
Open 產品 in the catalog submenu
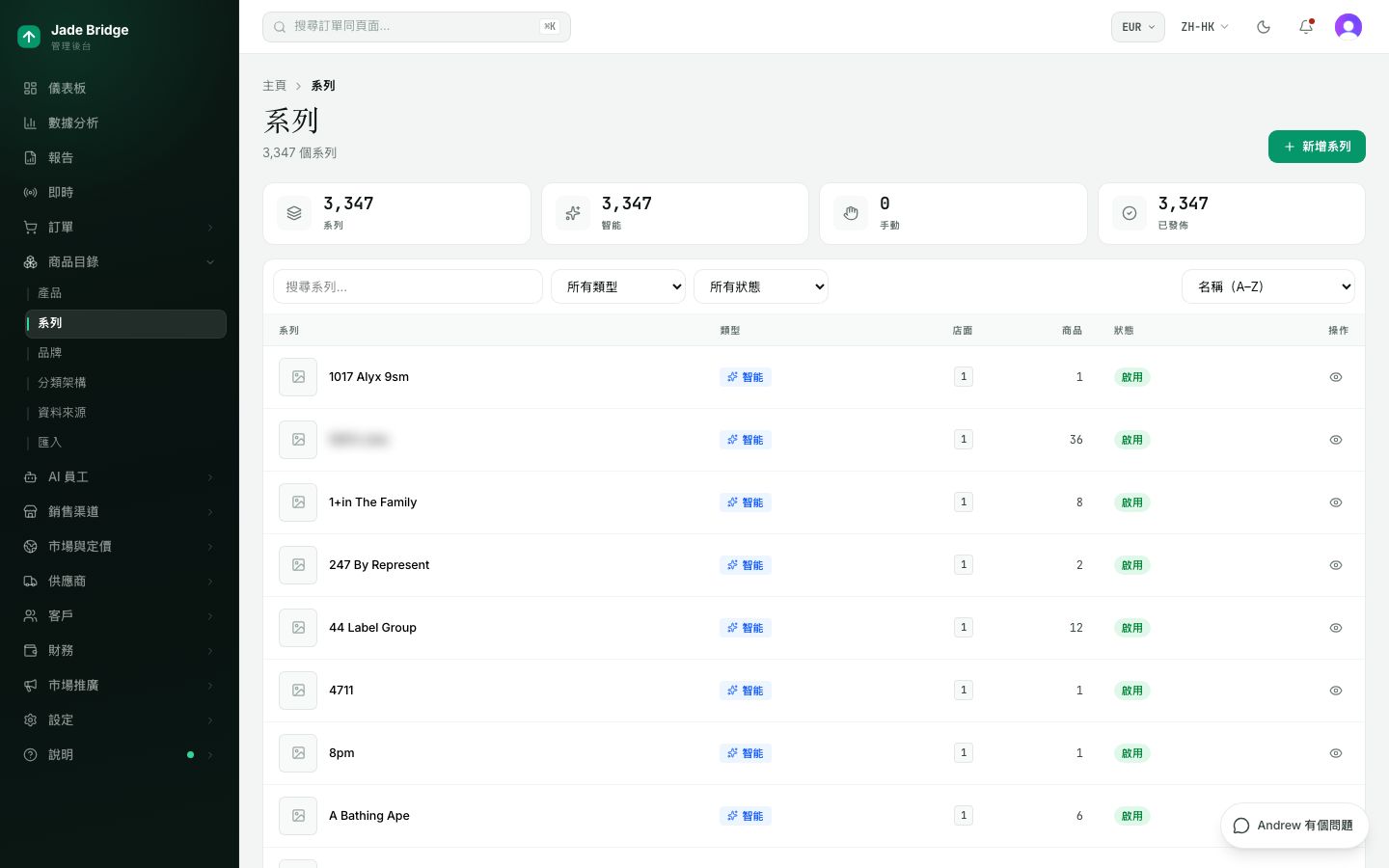point(125,293)
